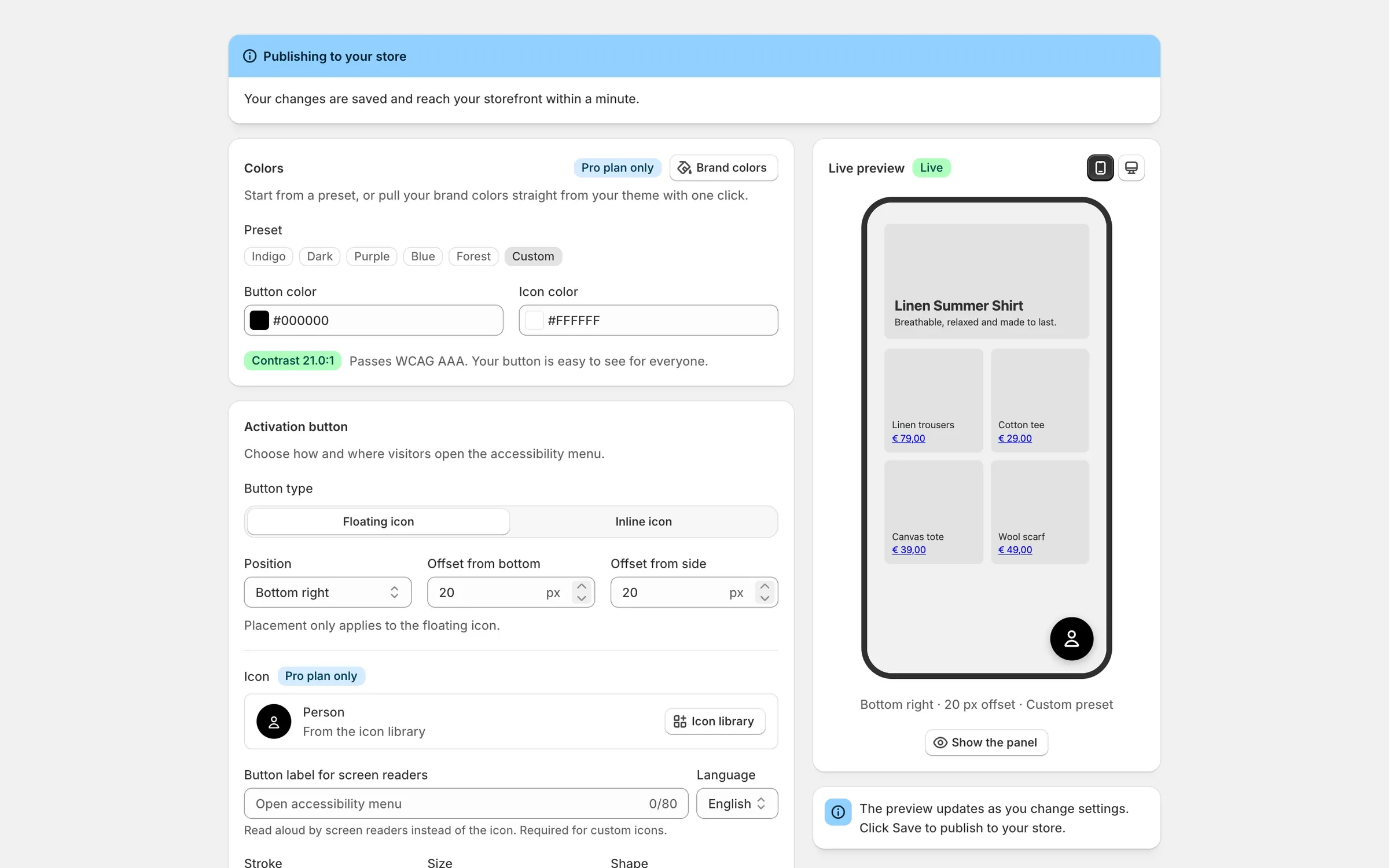Open Linen trousers € 79,00 price link
This screenshot has height=868, width=1389.
908,438
